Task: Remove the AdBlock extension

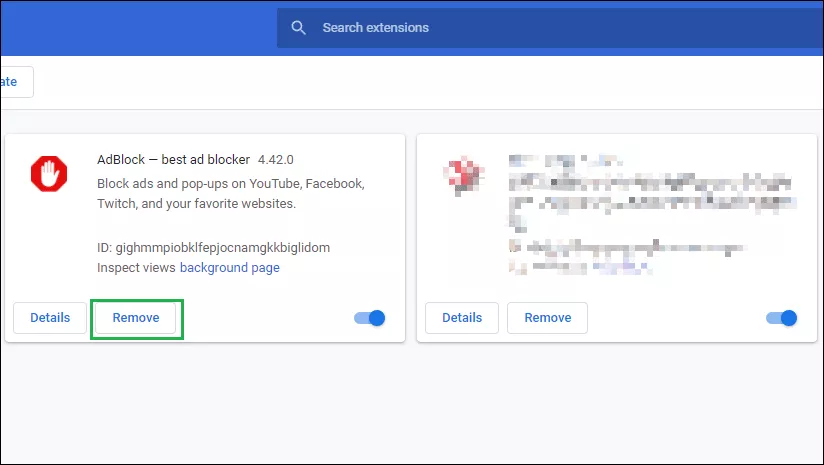Action: [136, 318]
